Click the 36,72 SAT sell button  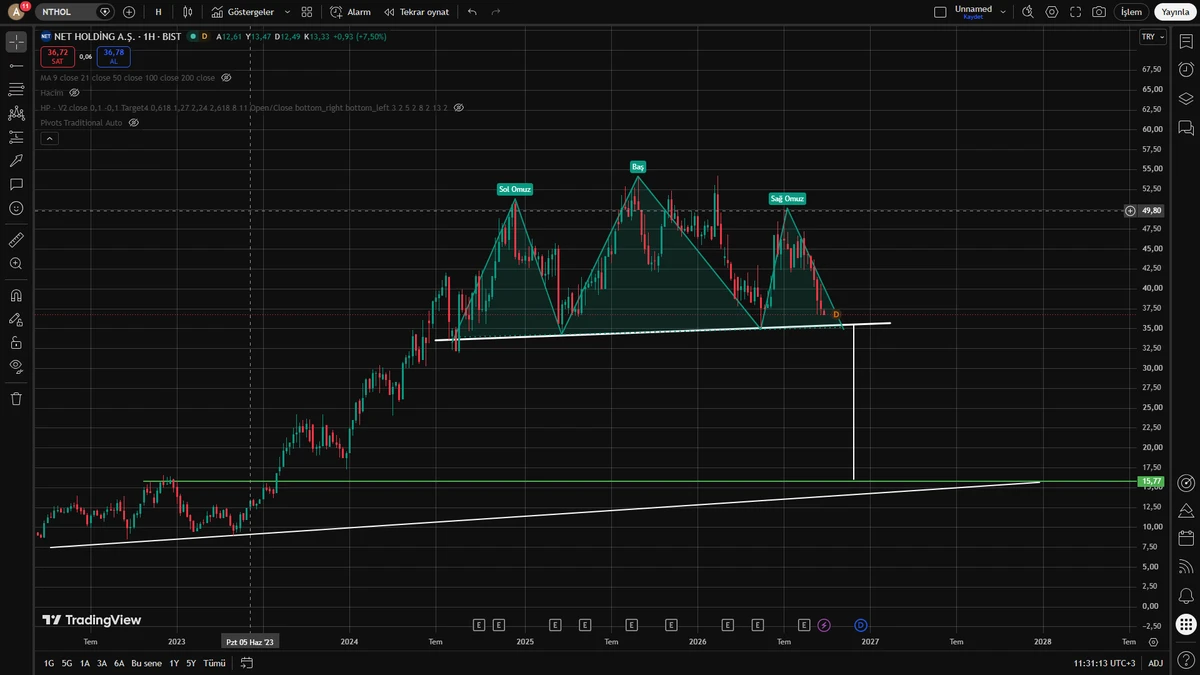[57, 56]
